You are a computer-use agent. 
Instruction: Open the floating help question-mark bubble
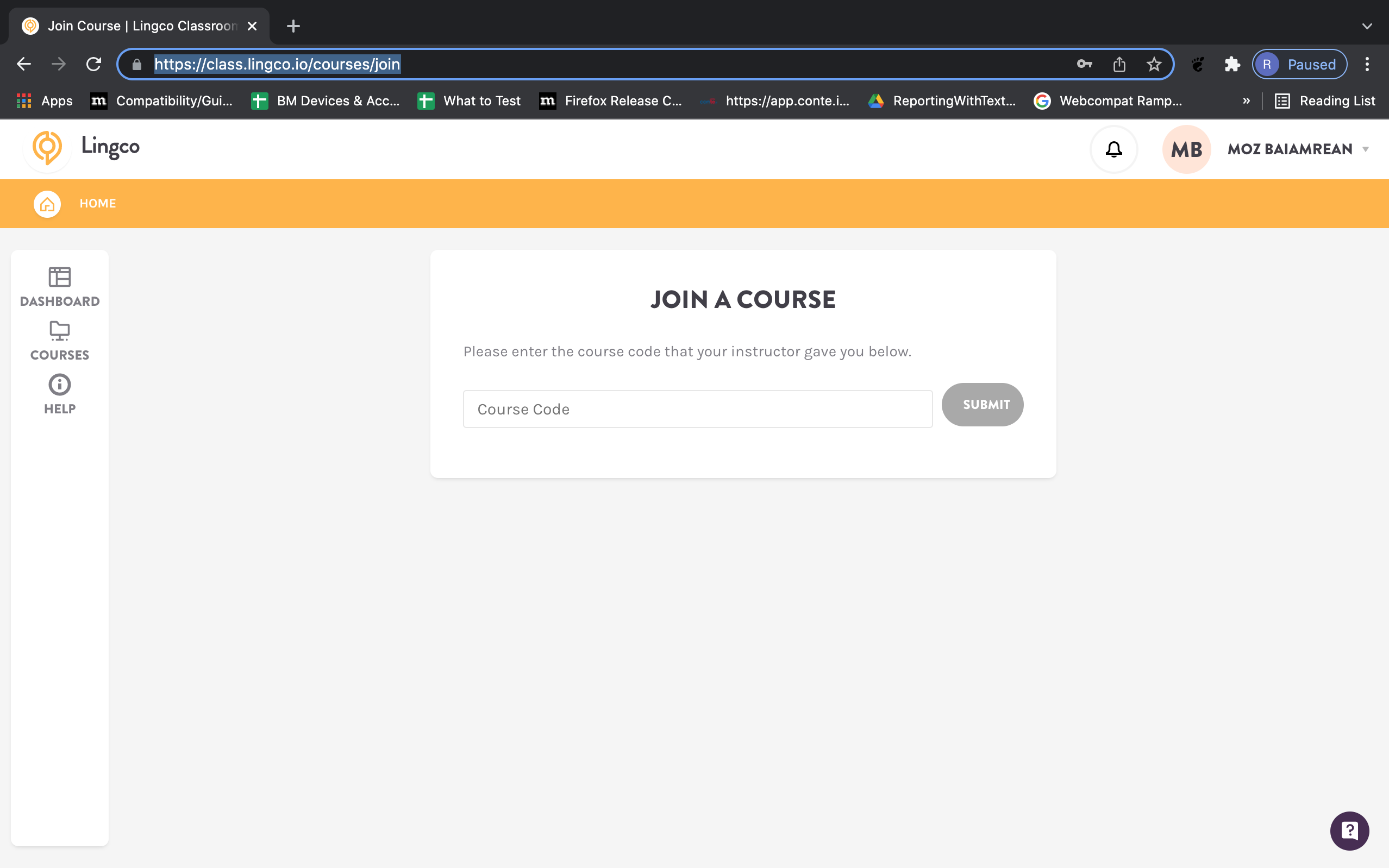tap(1349, 830)
